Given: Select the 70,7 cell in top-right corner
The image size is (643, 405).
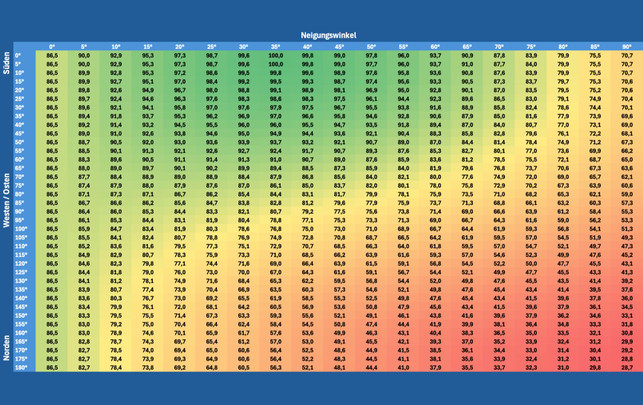Looking at the screenshot, I should (x=626, y=56).
